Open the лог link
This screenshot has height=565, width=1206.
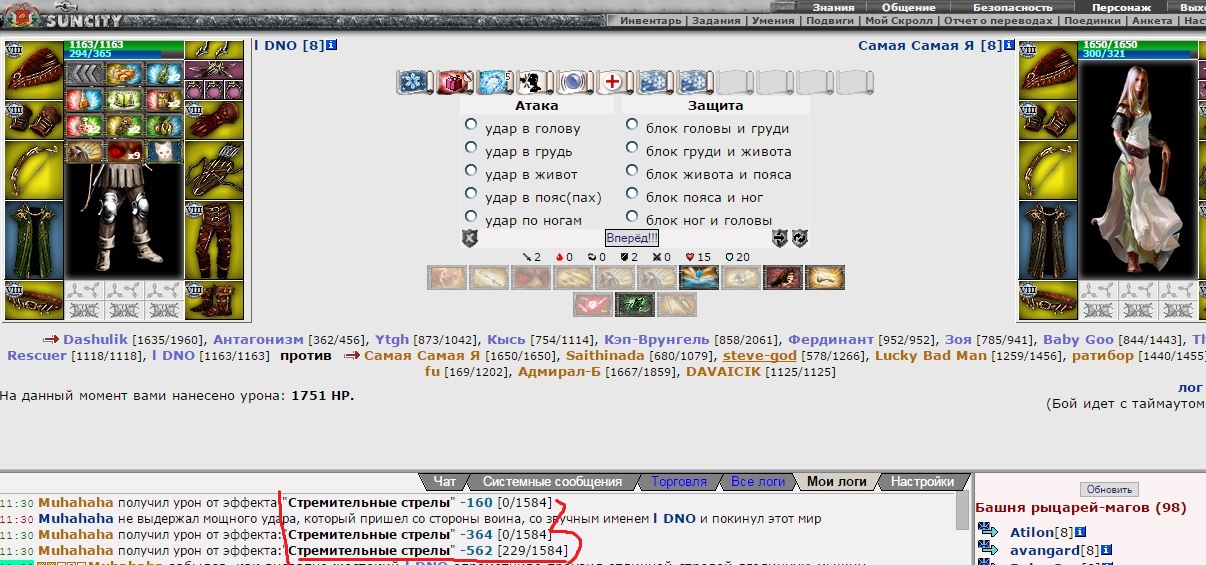1192,388
